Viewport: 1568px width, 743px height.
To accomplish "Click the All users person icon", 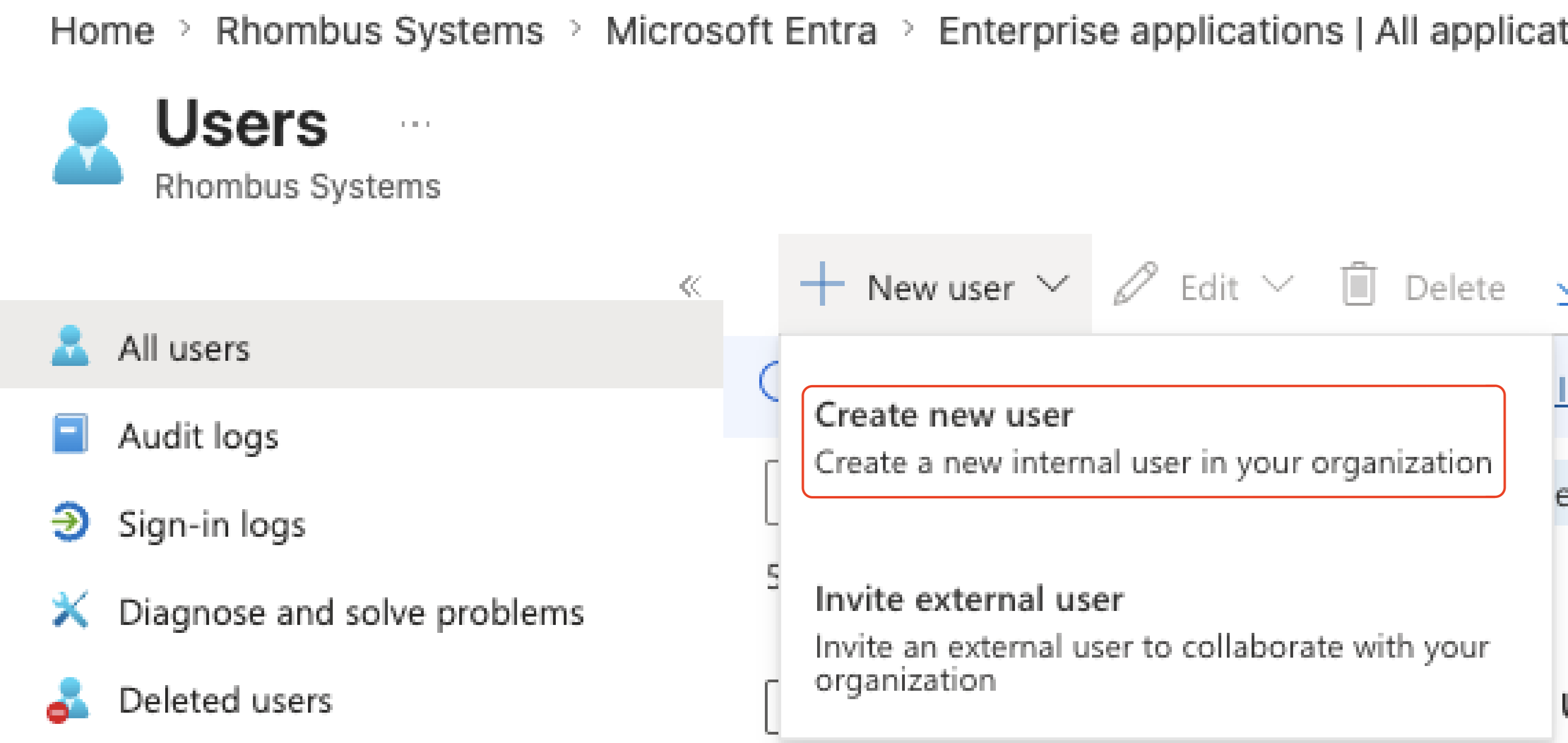I will pyautogui.click(x=70, y=346).
